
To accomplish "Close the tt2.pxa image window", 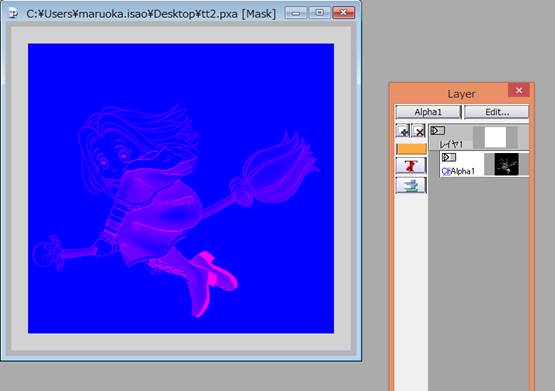I will point(343,13).
